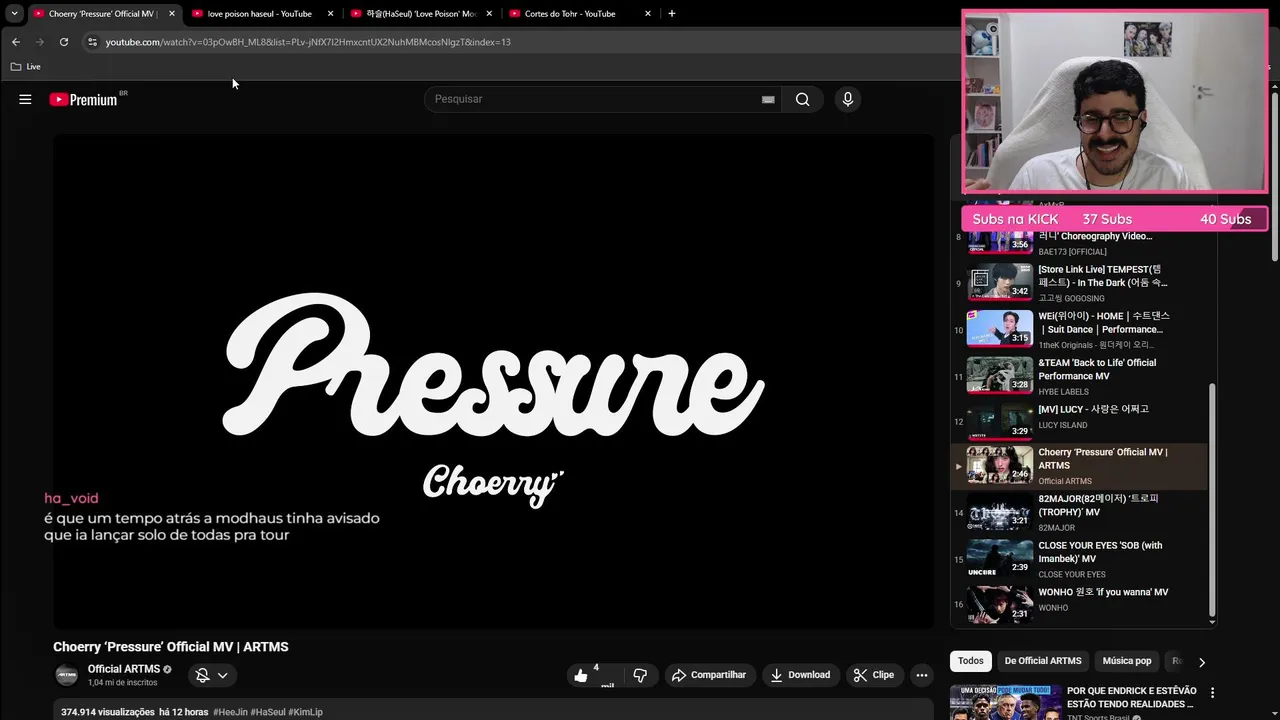Click '1,04 mi de inscritos' subscriber text

coord(122,683)
